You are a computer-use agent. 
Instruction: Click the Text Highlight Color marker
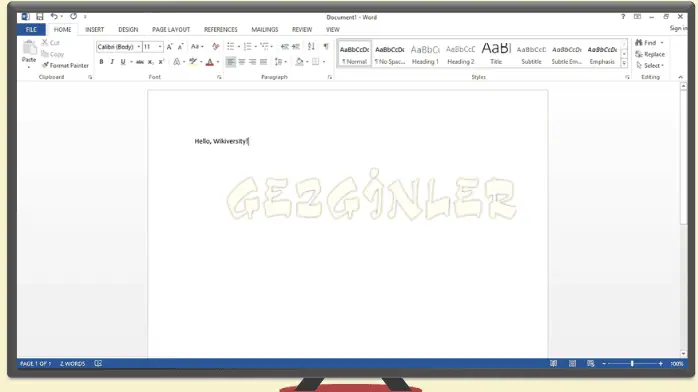193,62
